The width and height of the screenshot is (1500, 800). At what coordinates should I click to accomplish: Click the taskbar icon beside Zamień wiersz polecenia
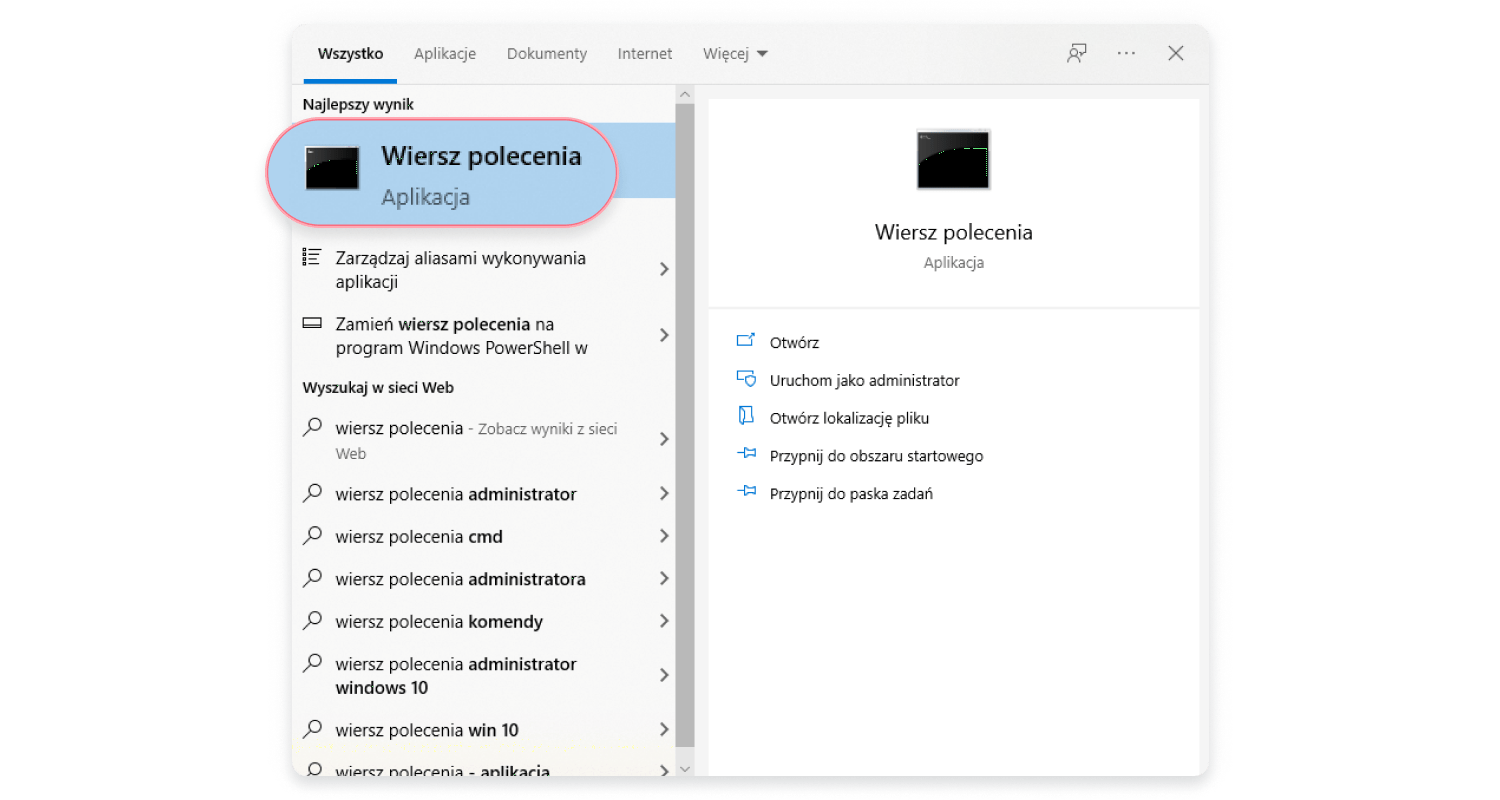[x=312, y=323]
